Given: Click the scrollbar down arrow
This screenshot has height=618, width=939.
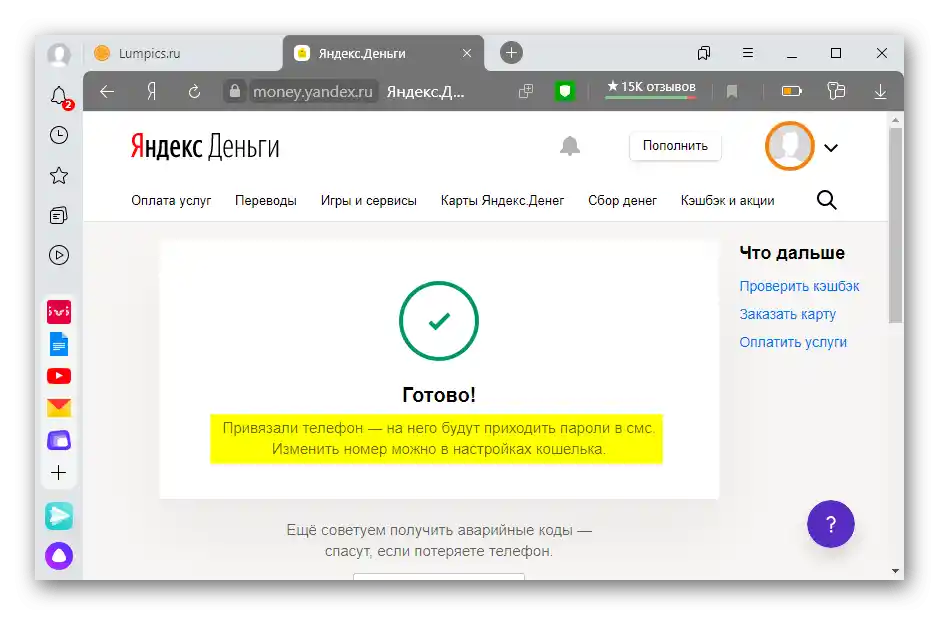Looking at the screenshot, I should click(x=895, y=571).
